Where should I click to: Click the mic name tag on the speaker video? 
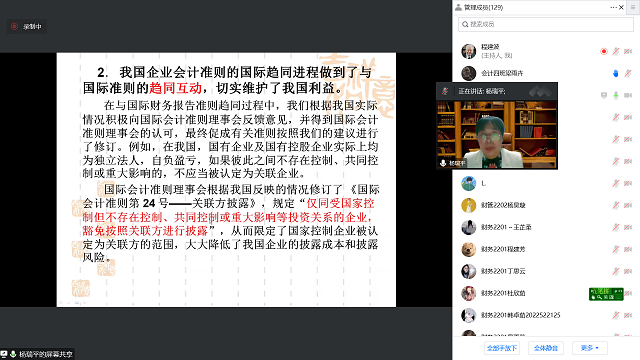453,163
